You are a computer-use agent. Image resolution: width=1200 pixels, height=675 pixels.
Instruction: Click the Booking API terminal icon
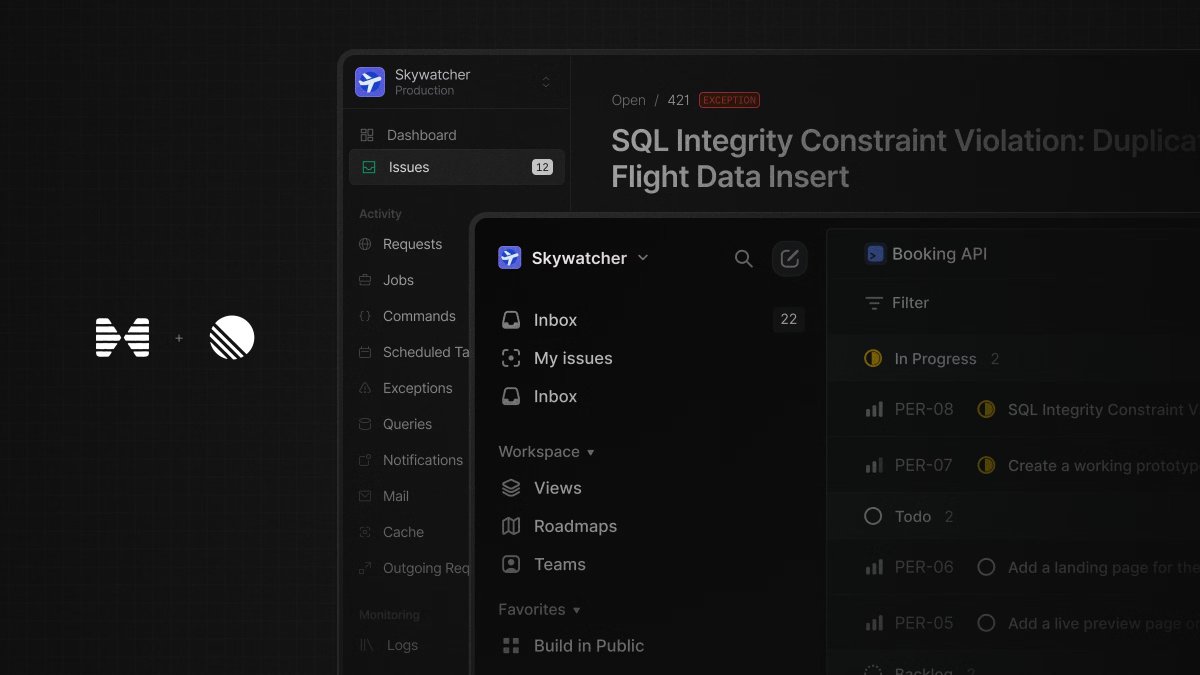click(x=875, y=254)
